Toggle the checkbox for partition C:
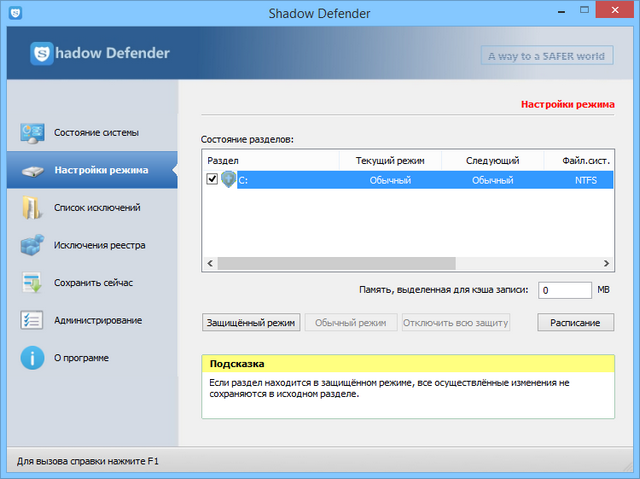Viewport: 640px width, 479px height. coord(212,180)
